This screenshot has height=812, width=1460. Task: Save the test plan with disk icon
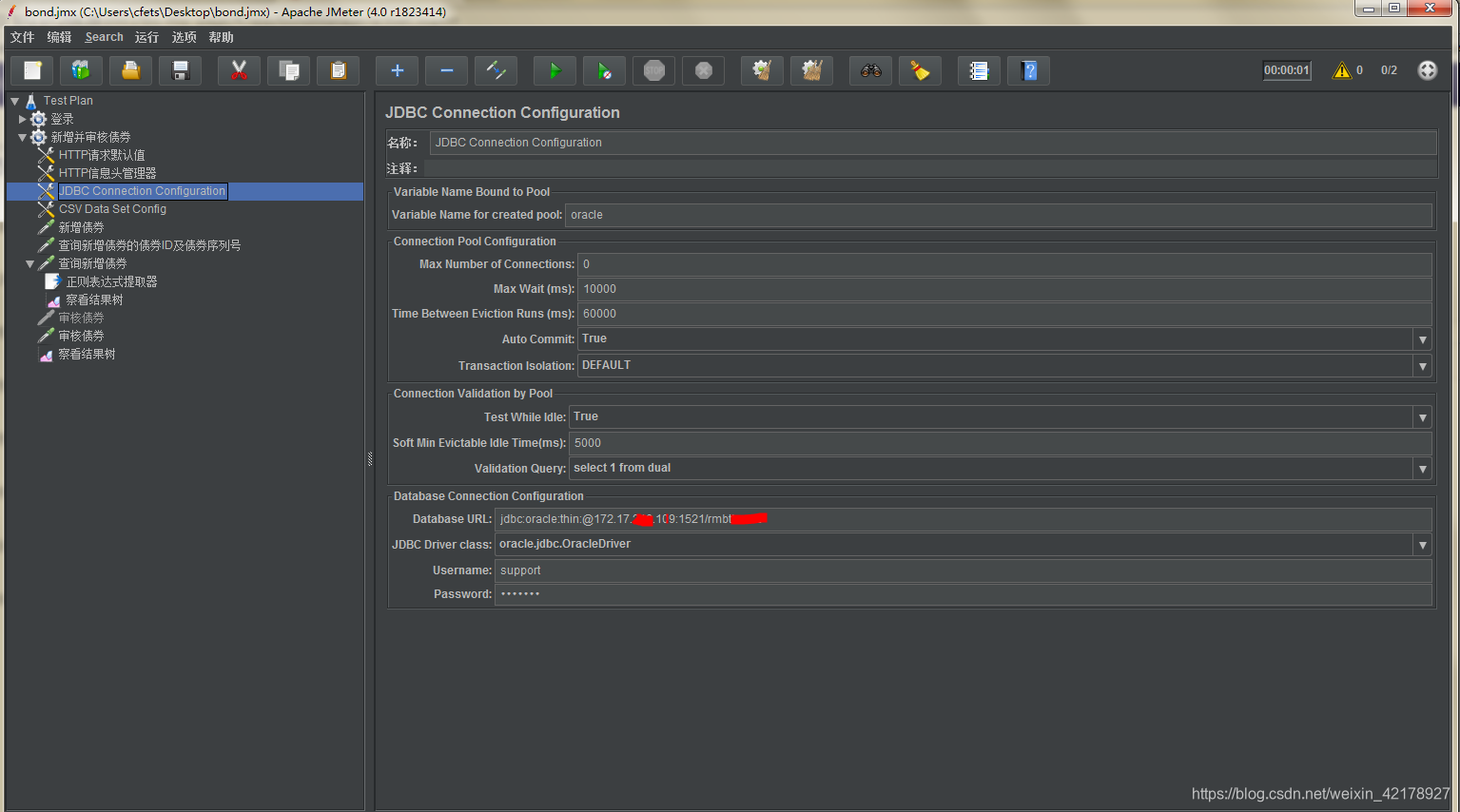click(181, 70)
